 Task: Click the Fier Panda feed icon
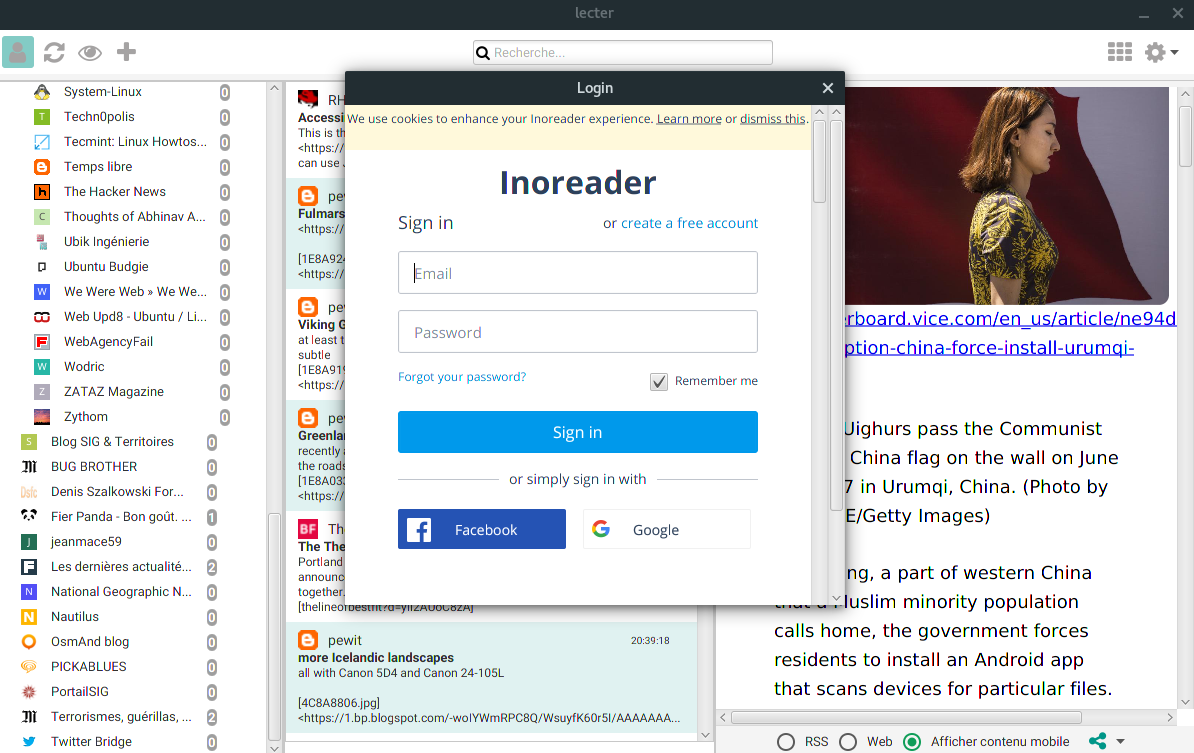(29, 517)
